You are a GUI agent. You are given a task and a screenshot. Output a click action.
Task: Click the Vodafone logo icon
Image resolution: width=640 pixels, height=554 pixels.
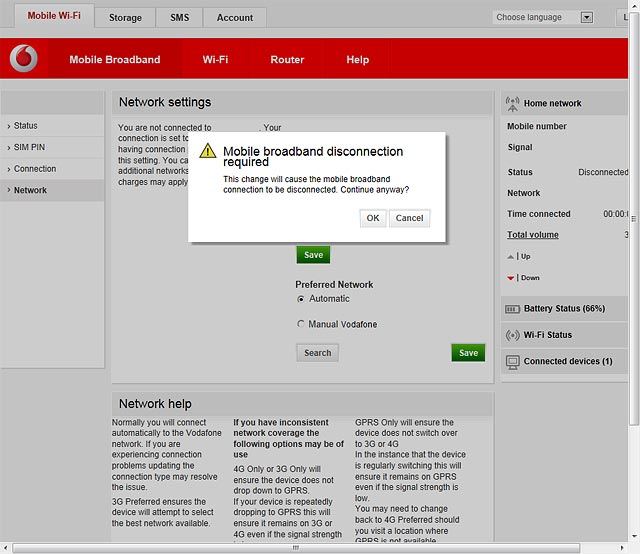pyautogui.click(x=24, y=58)
